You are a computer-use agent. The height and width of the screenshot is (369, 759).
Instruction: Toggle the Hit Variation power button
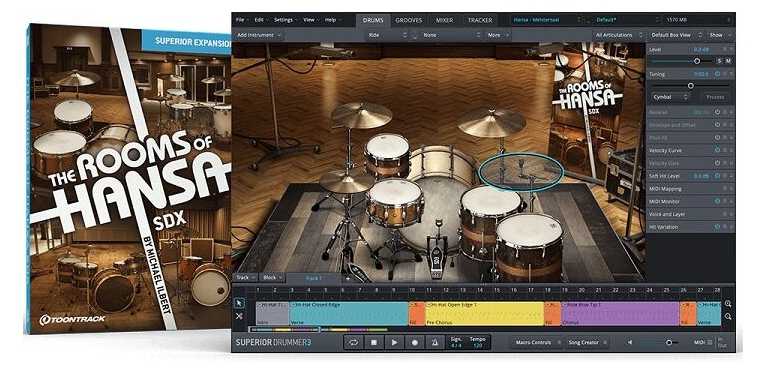tap(717, 227)
